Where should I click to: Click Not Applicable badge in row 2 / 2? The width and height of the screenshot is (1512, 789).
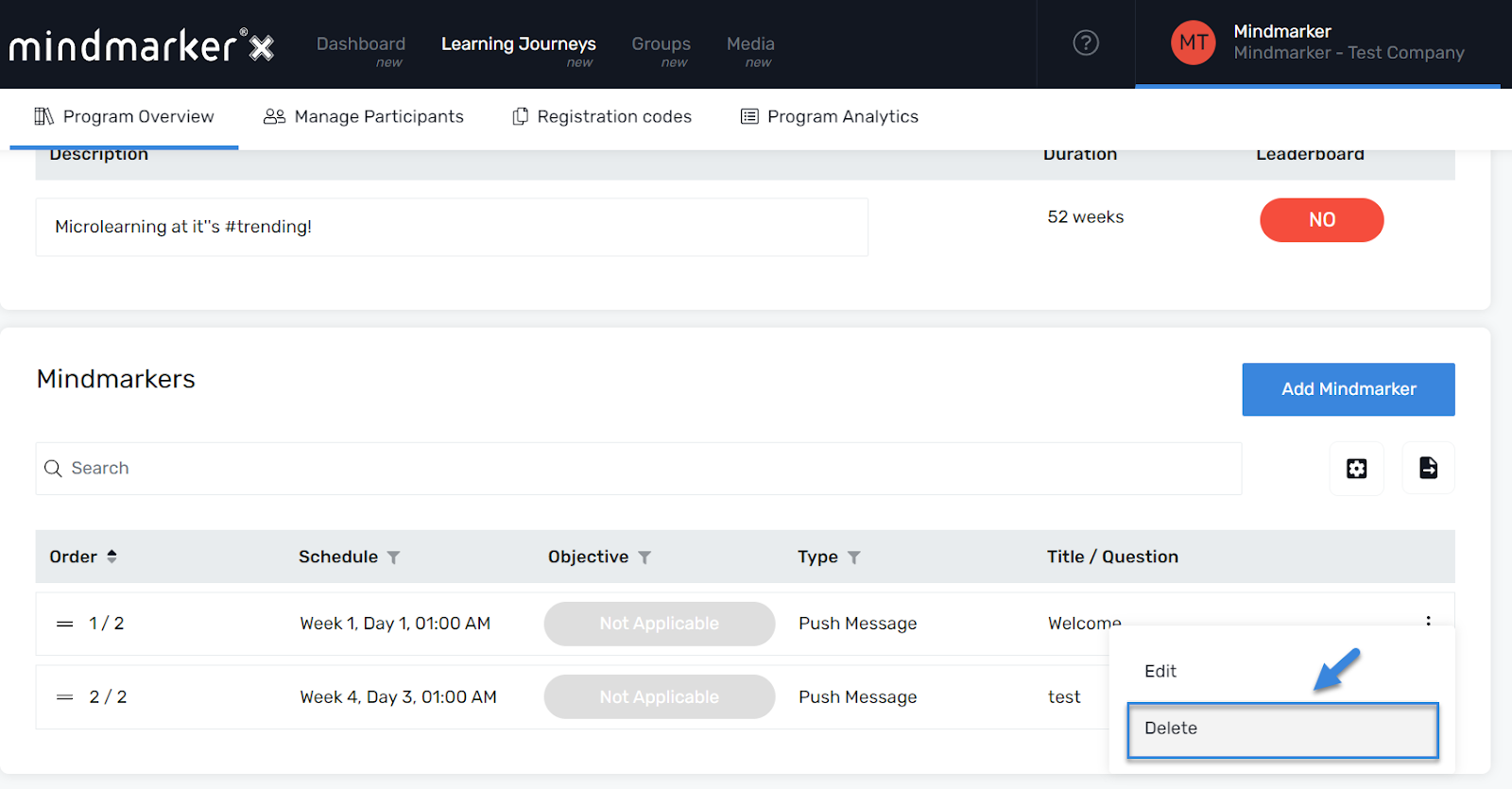point(660,696)
